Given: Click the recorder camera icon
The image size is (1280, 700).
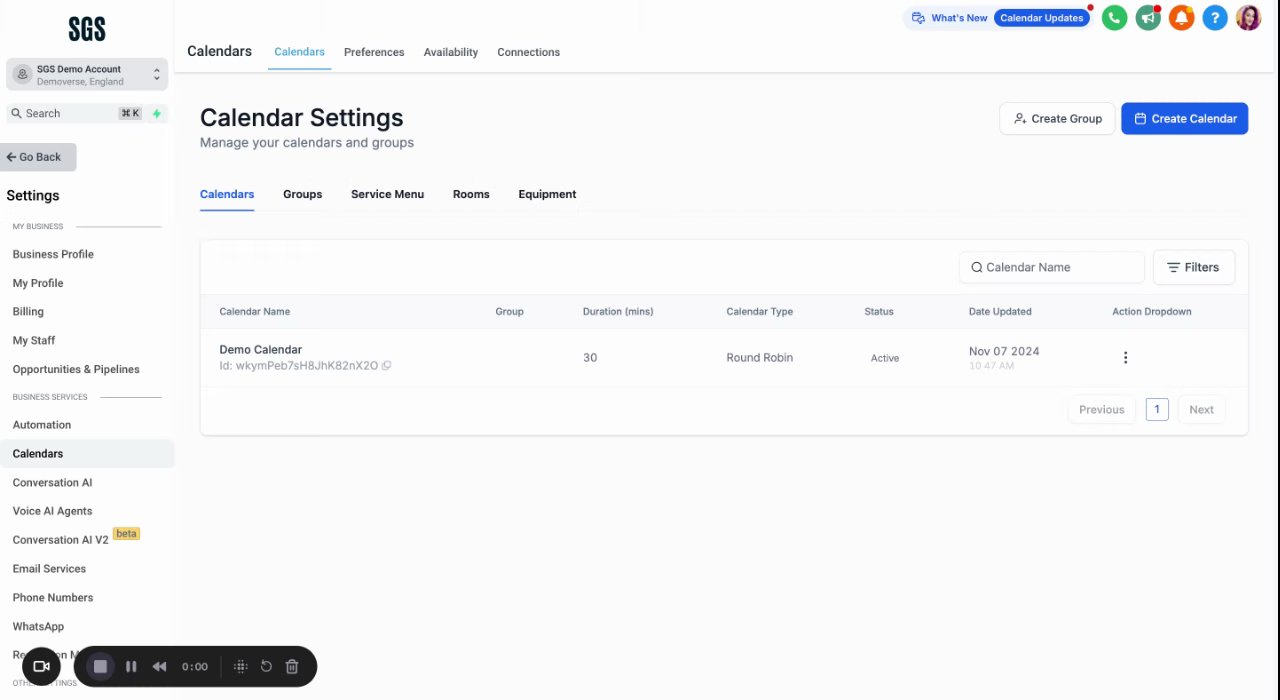Looking at the screenshot, I should click(x=42, y=666).
